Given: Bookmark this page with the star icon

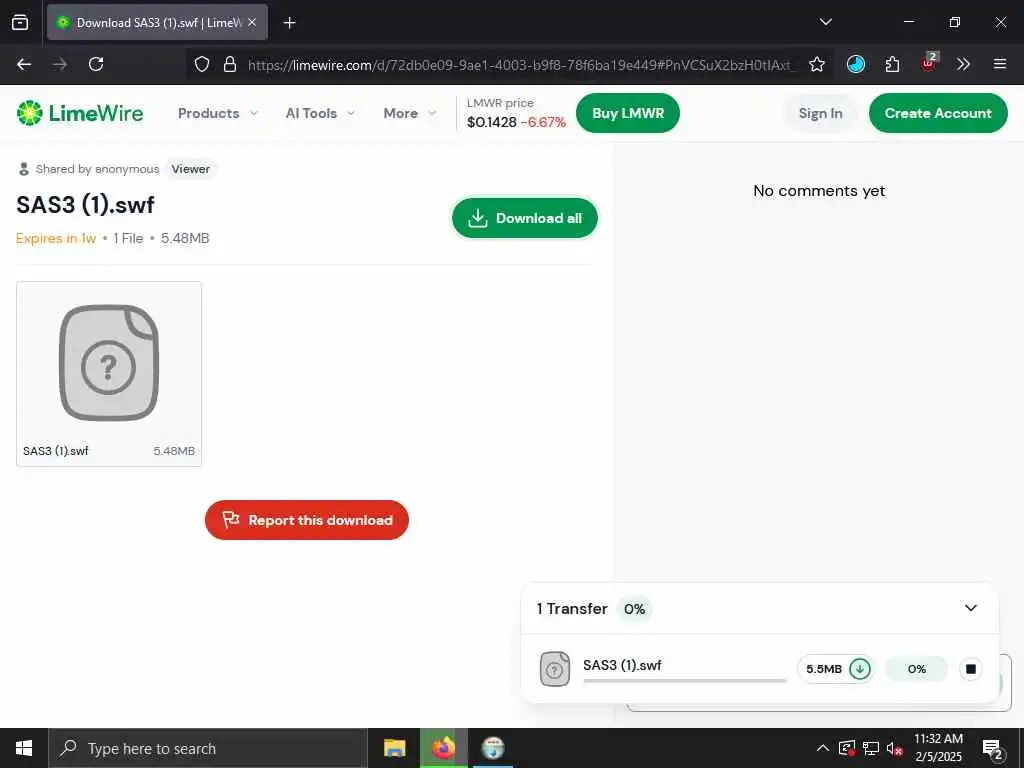Looking at the screenshot, I should click(x=816, y=64).
